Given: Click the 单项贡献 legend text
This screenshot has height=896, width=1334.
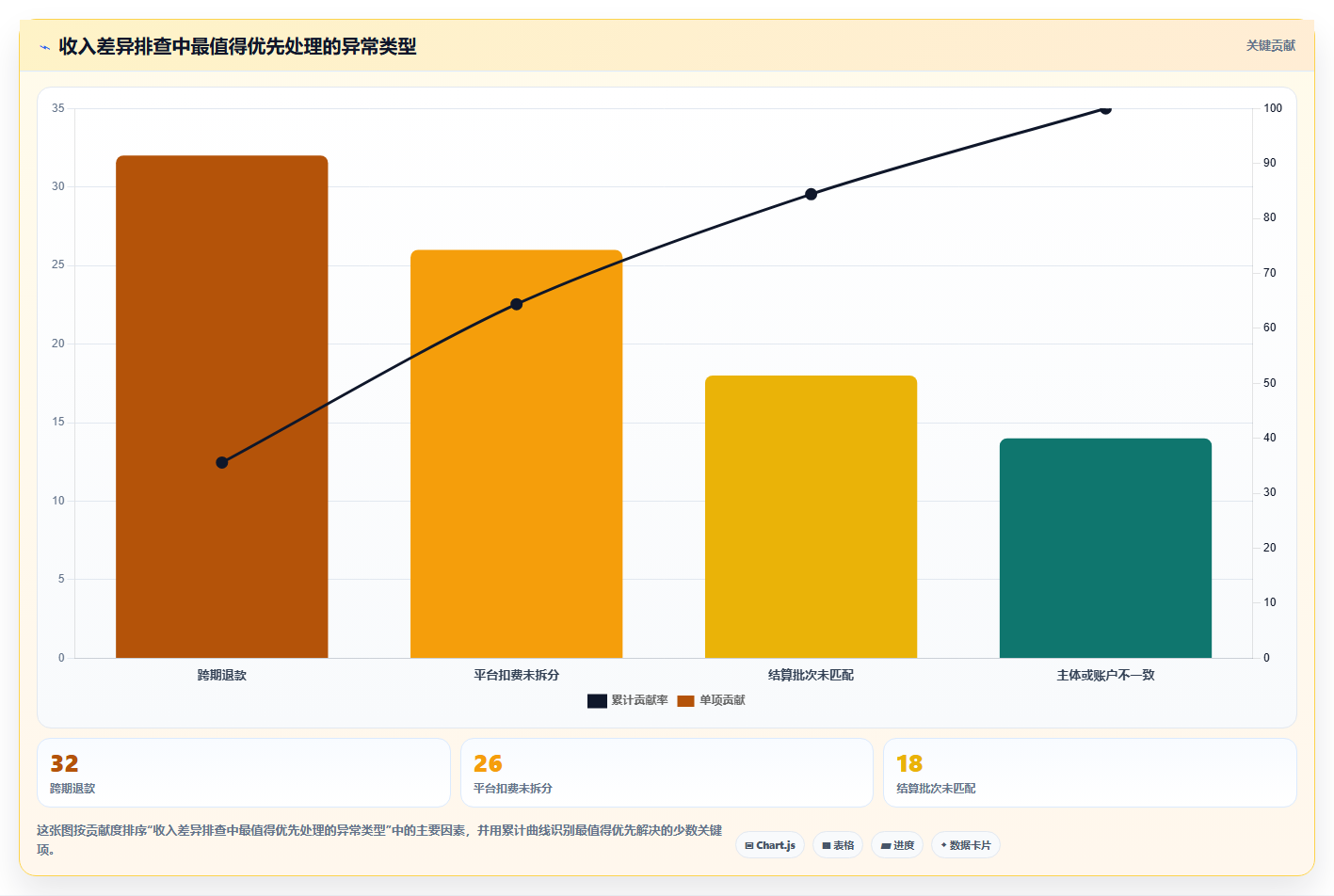Looking at the screenshot, I should [722, 700].
